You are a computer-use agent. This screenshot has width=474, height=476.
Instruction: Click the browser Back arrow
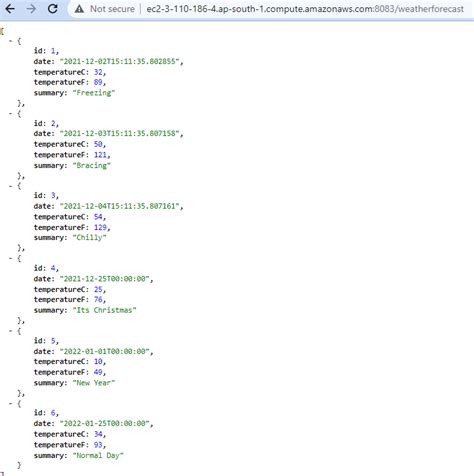[10, 9]
